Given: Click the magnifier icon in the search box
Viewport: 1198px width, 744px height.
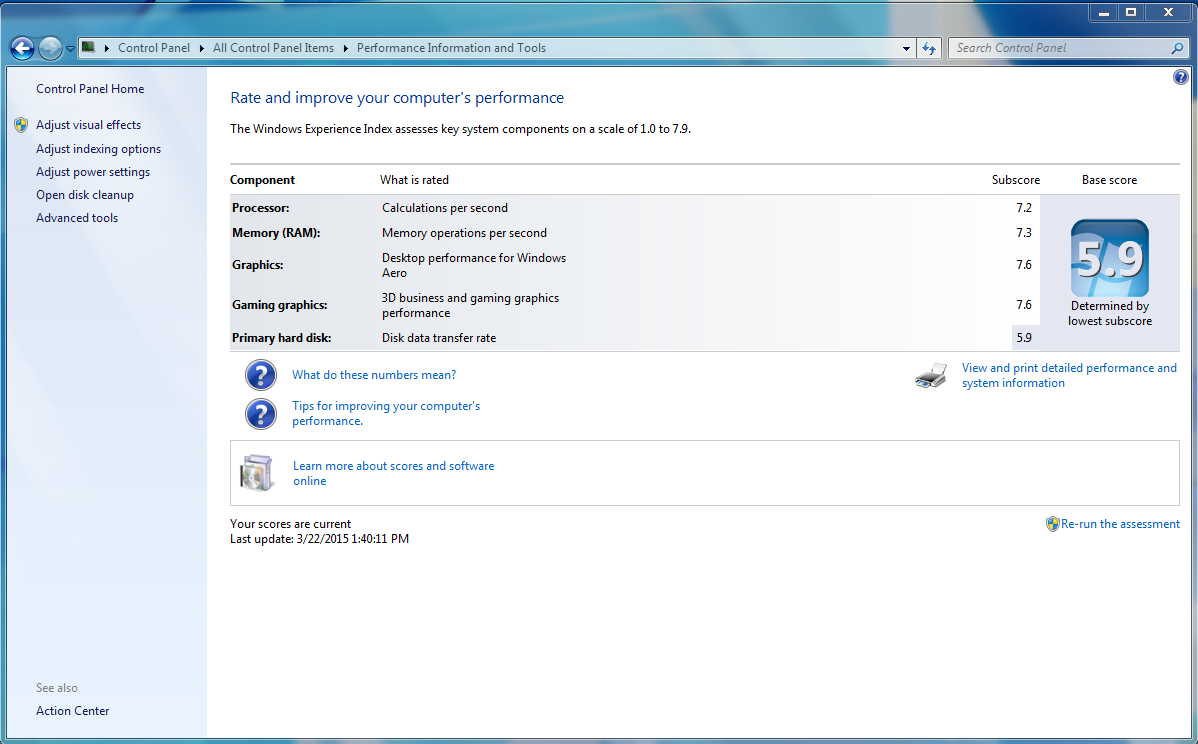Looking at the screenshot, I should pos(1177,48).
